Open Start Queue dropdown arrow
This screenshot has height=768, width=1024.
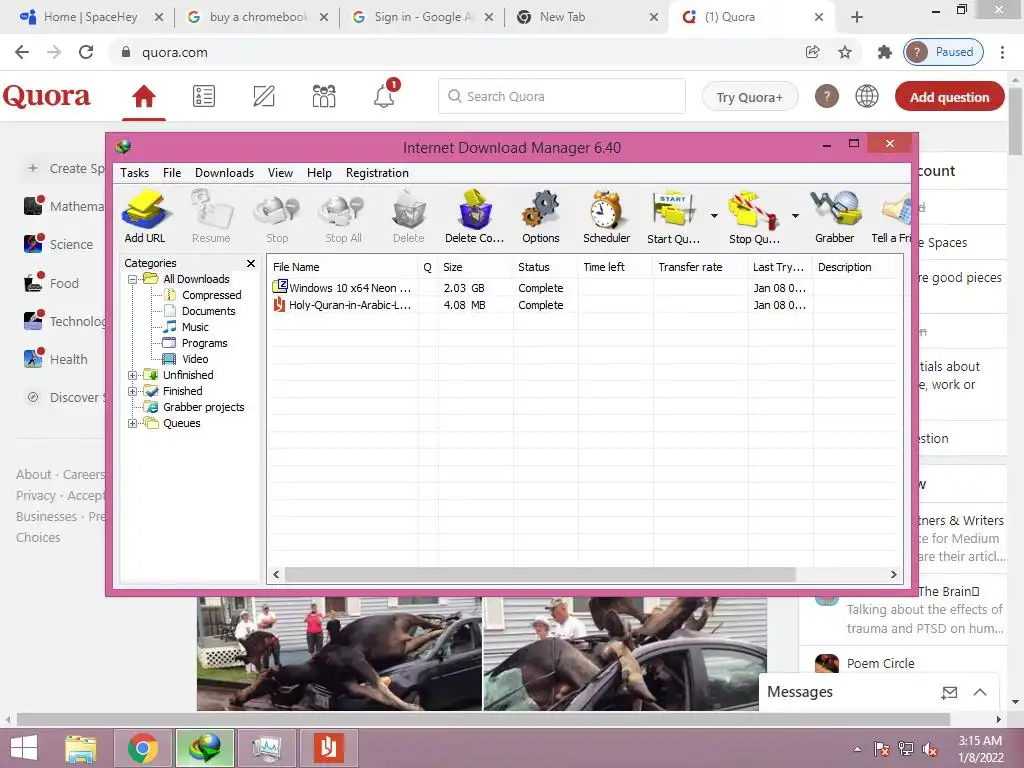(714, 216)
